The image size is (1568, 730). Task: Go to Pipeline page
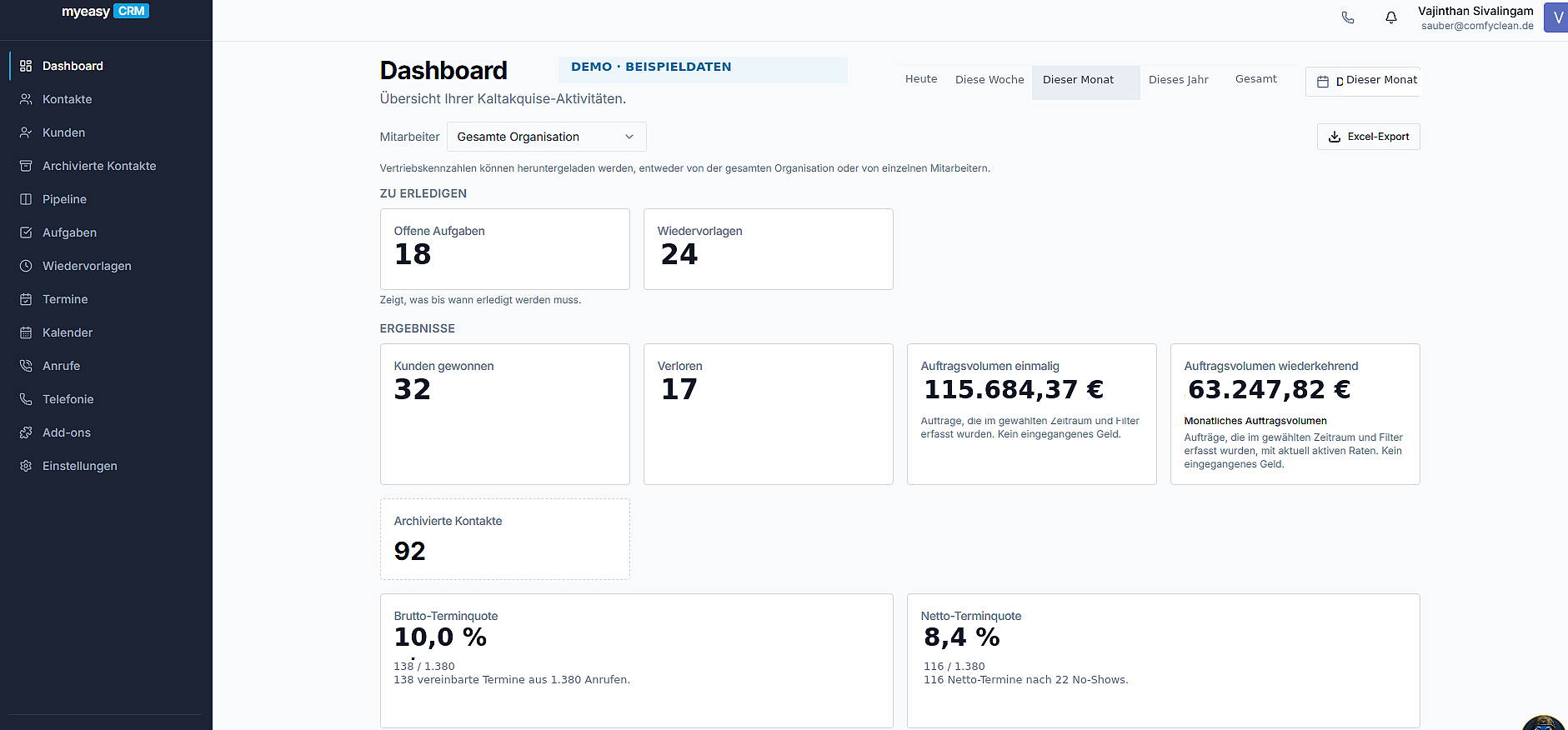106,199
